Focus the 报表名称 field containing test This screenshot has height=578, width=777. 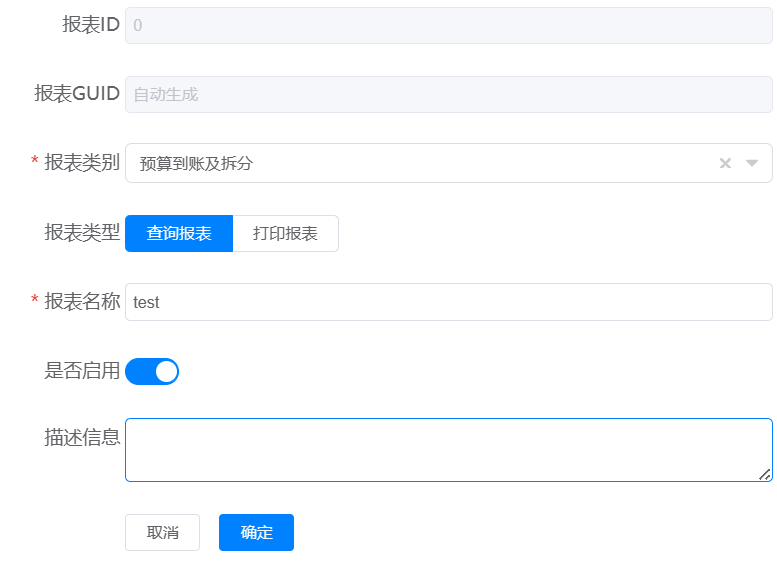pyautogui.click(x=448, y=302)
